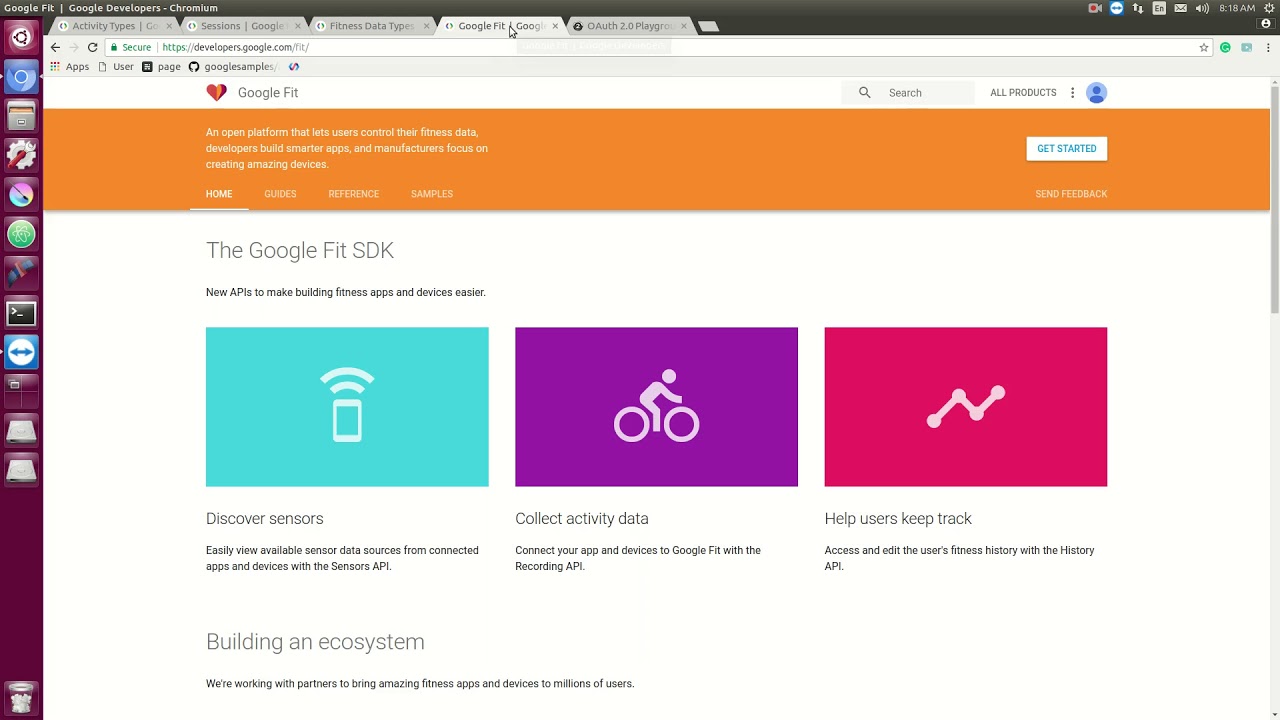Viewport: 1280px width, 720px height.
Task: Go back using the browser back arrow
Action: click(x=55, y=47)
